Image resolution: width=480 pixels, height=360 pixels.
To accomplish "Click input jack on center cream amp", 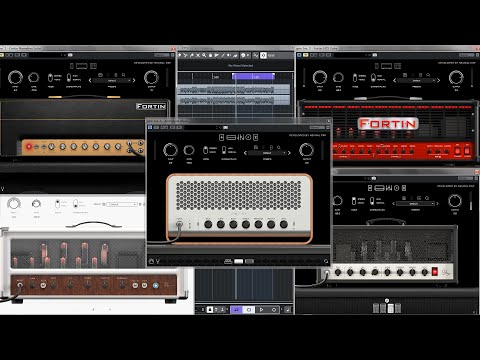I will point(179,224).
